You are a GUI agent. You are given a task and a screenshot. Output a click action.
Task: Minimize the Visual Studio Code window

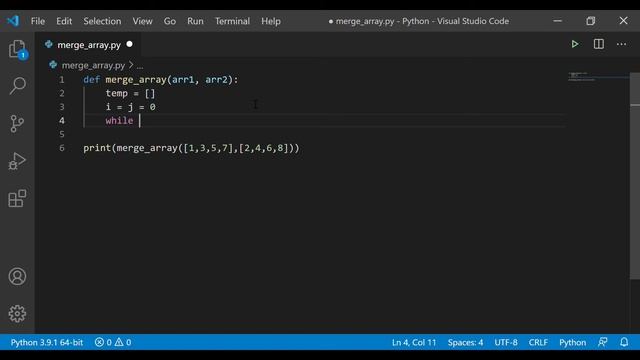click(x=558, y=21)
